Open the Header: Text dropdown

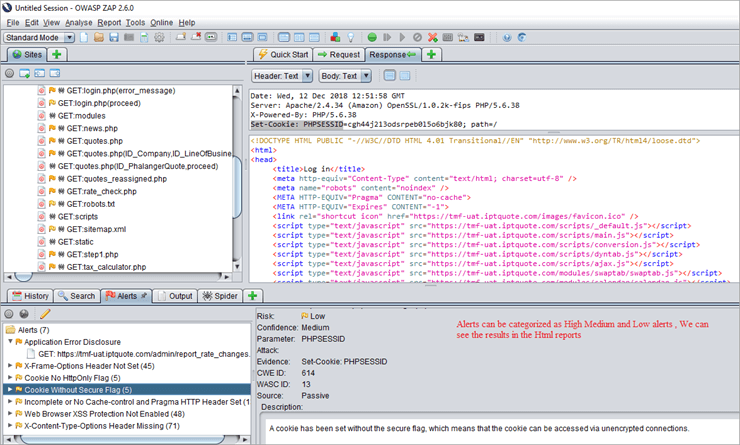(282, 75)
